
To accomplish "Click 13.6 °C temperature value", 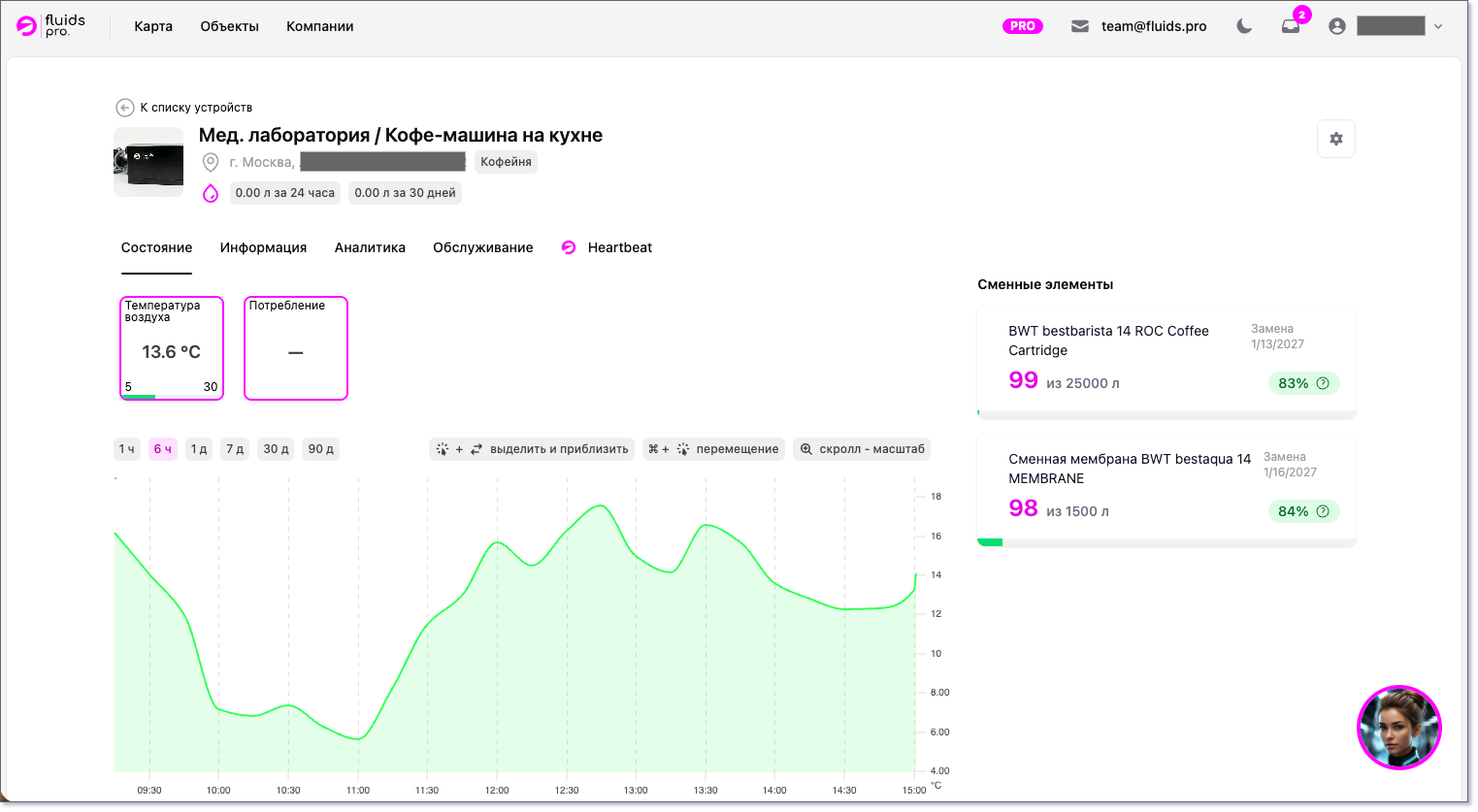I will pyautogui.click(x=171, y=352).
